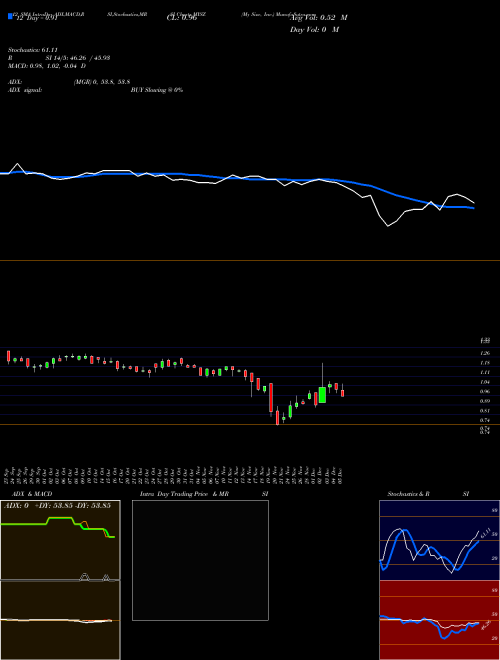Screen dimensions: 500x660
Task: Click the 'ADX & MACD' panel title
Action: click(x=32, y=494)
